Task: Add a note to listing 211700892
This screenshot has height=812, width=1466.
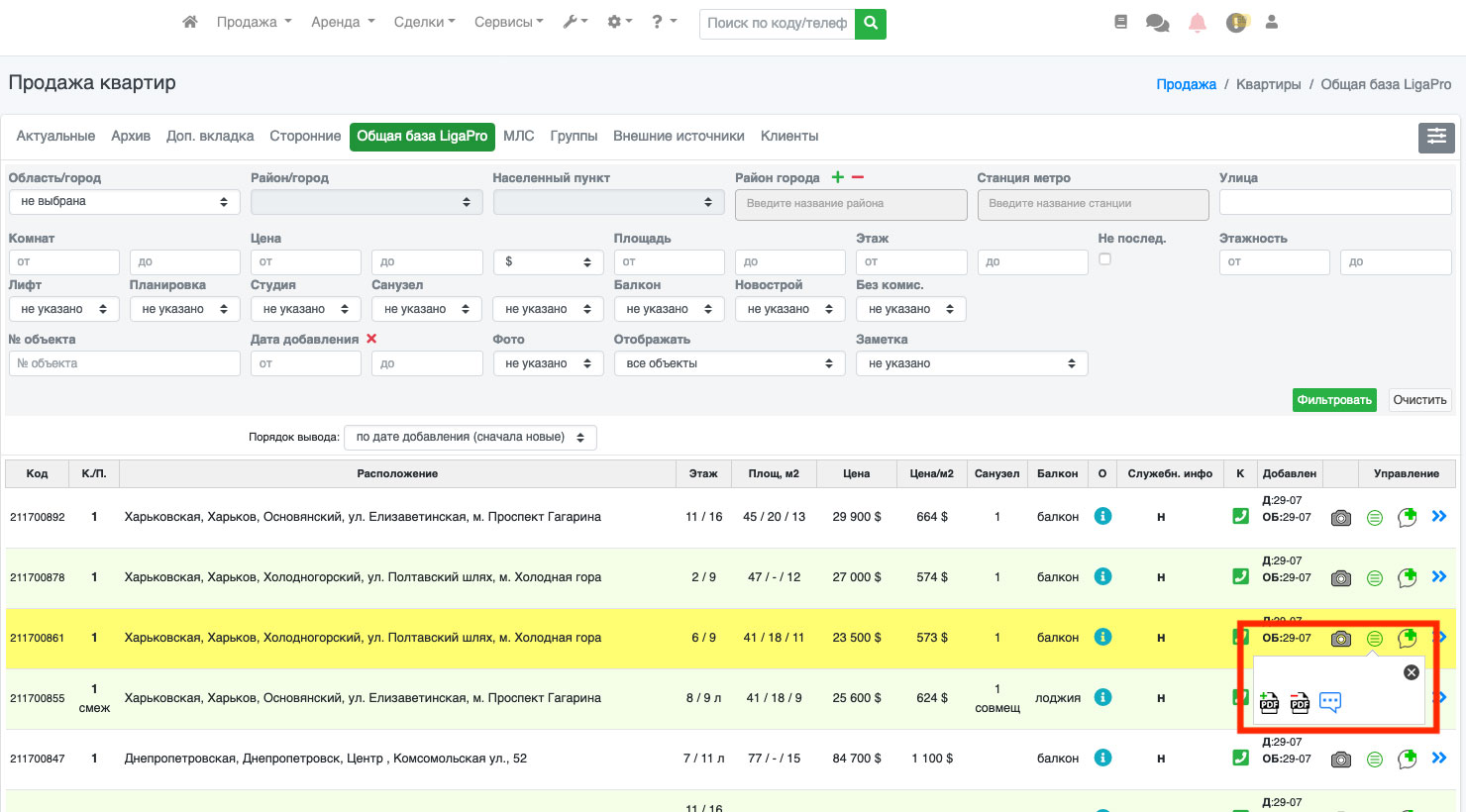Action: (1407, 517)
